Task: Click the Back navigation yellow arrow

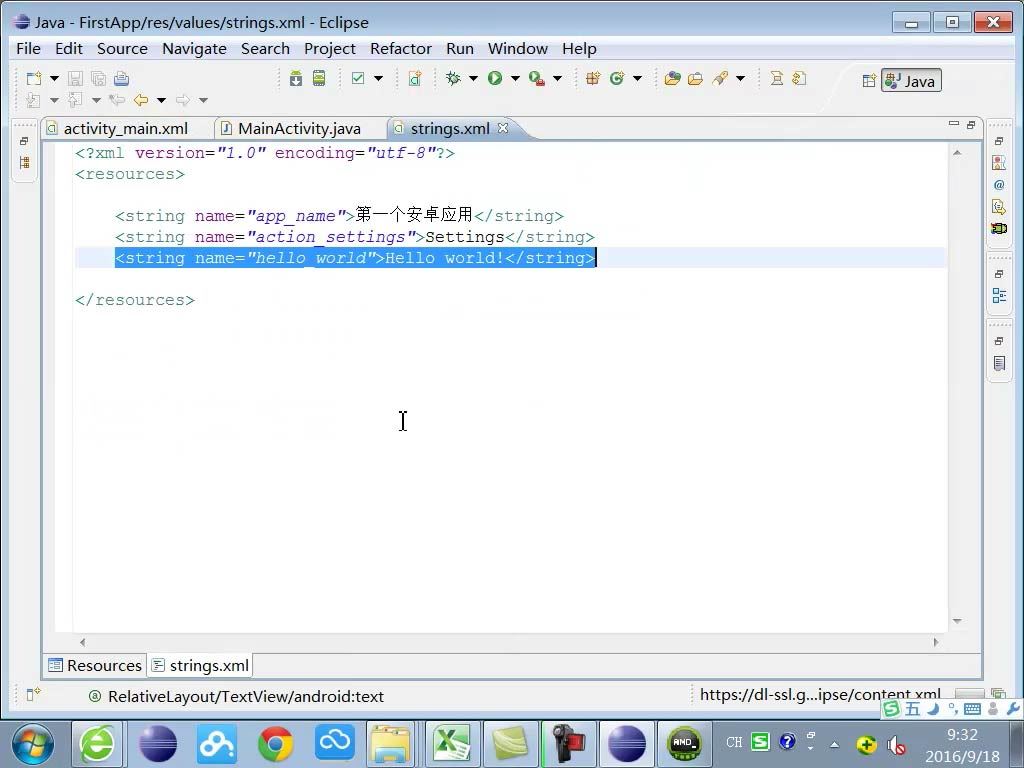Action: pos(140,100)
